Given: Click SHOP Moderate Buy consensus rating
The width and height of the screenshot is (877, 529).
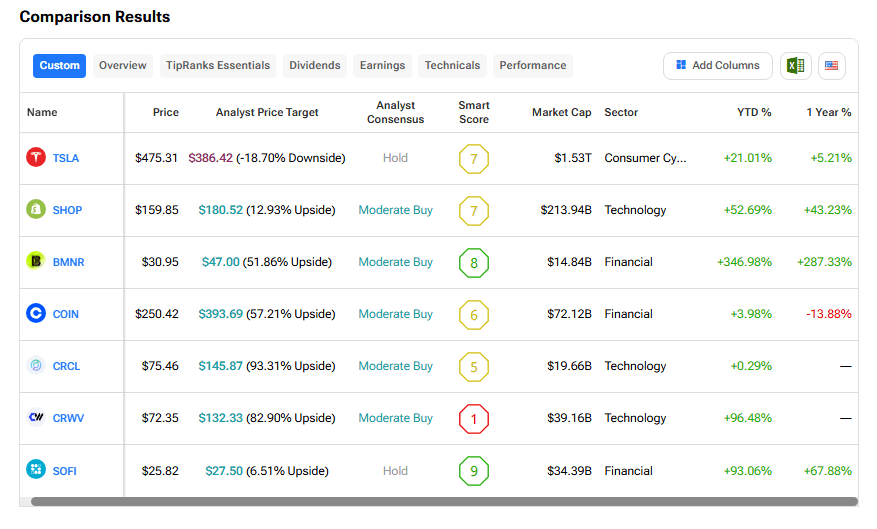Looking at the screenshot, I should click(395, 210).
